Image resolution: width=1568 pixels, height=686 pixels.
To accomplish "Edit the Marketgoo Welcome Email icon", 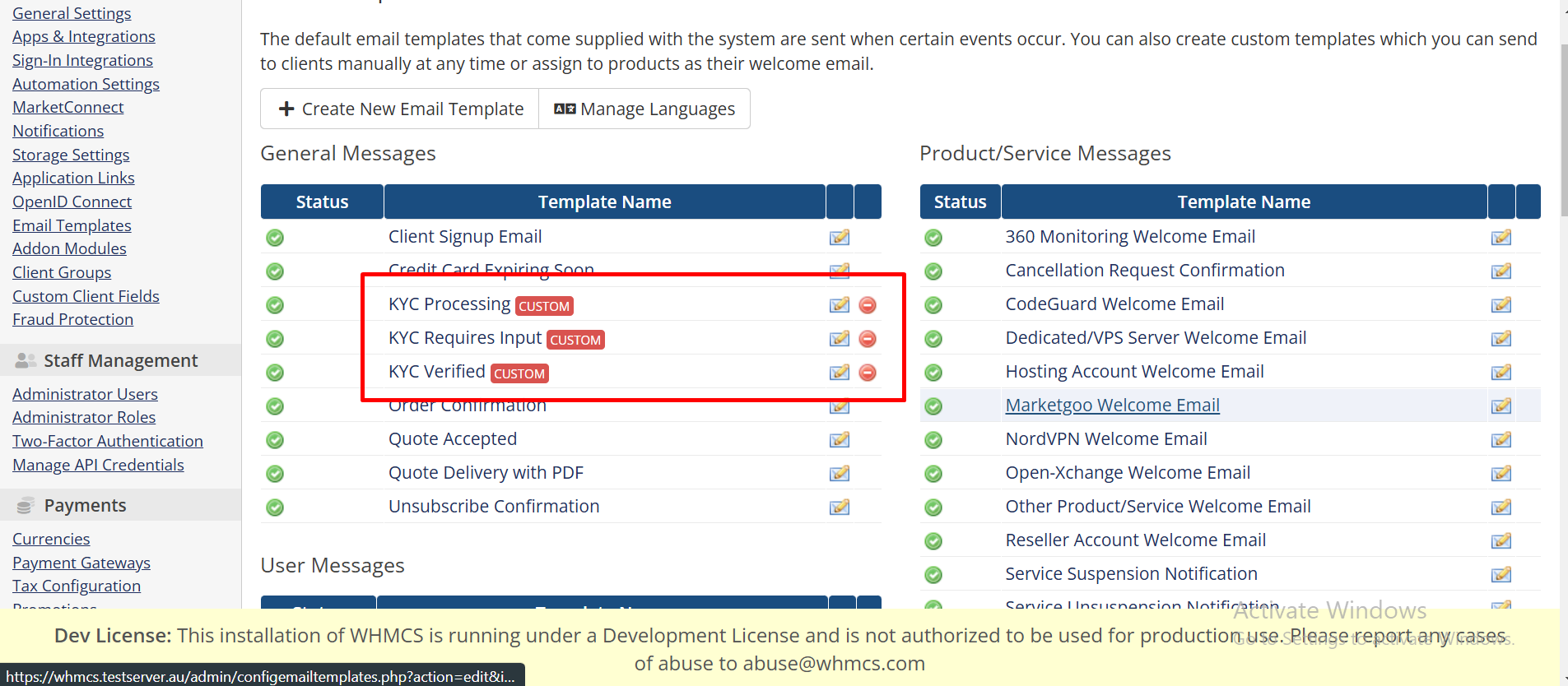I will point(1501,406).
